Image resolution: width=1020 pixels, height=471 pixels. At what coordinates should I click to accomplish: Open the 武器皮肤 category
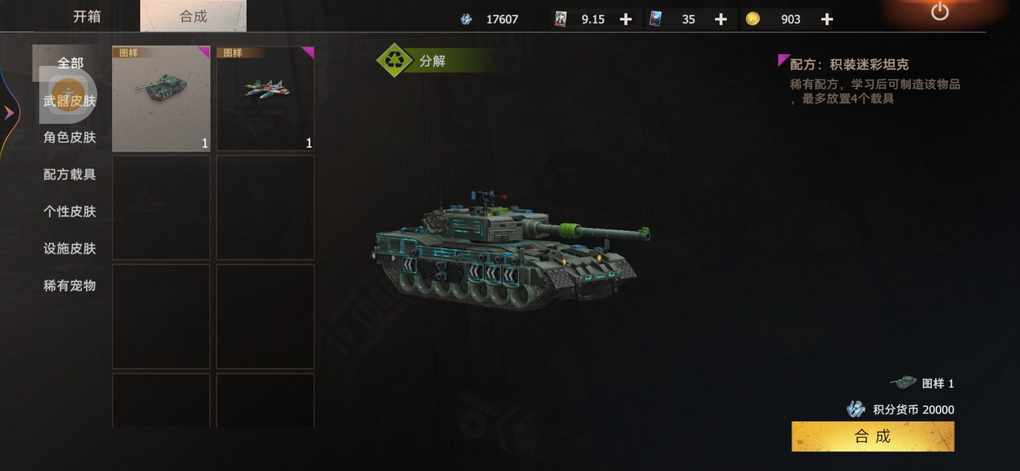point(70,101)
